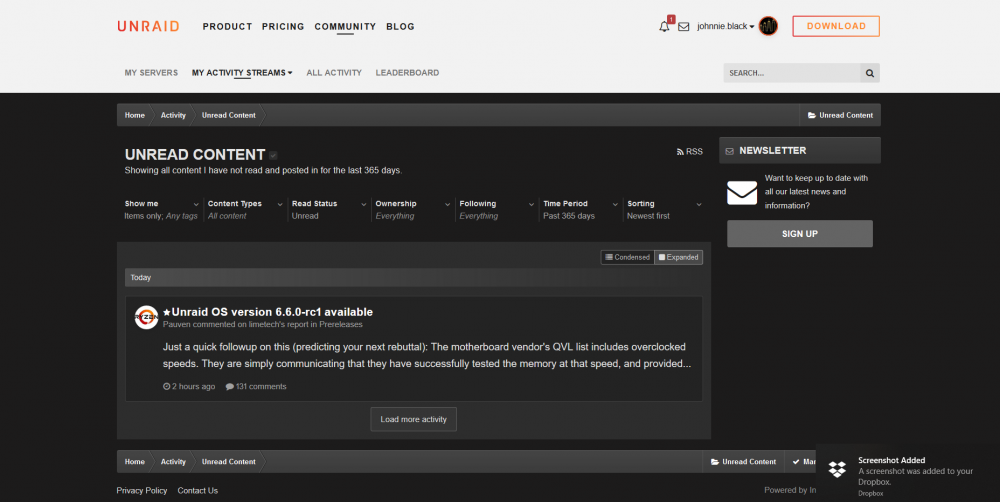Open the Privacy Policy link

pos(142,491)
